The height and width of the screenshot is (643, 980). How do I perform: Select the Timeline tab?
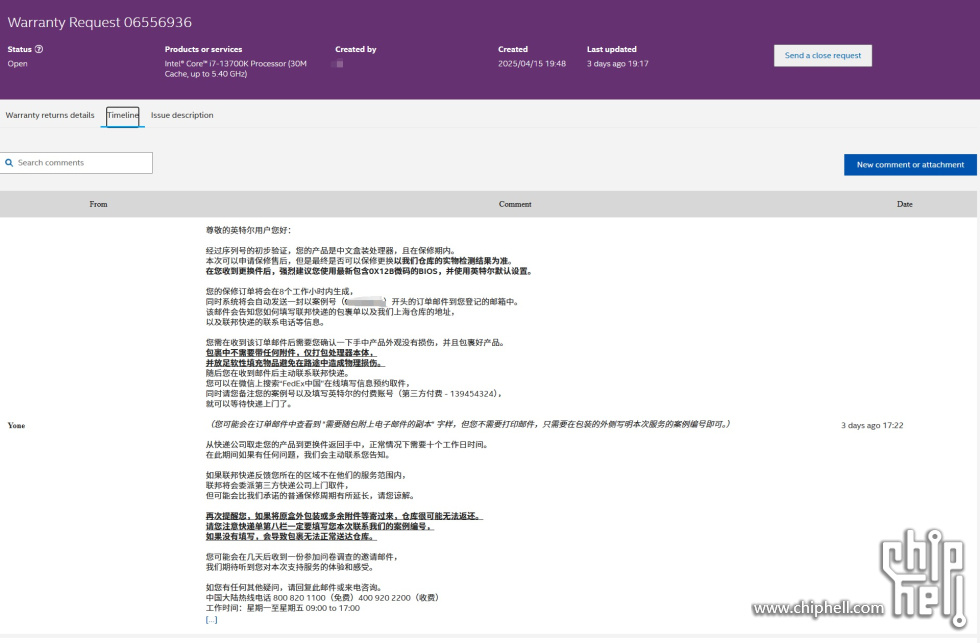pos(122,116)
